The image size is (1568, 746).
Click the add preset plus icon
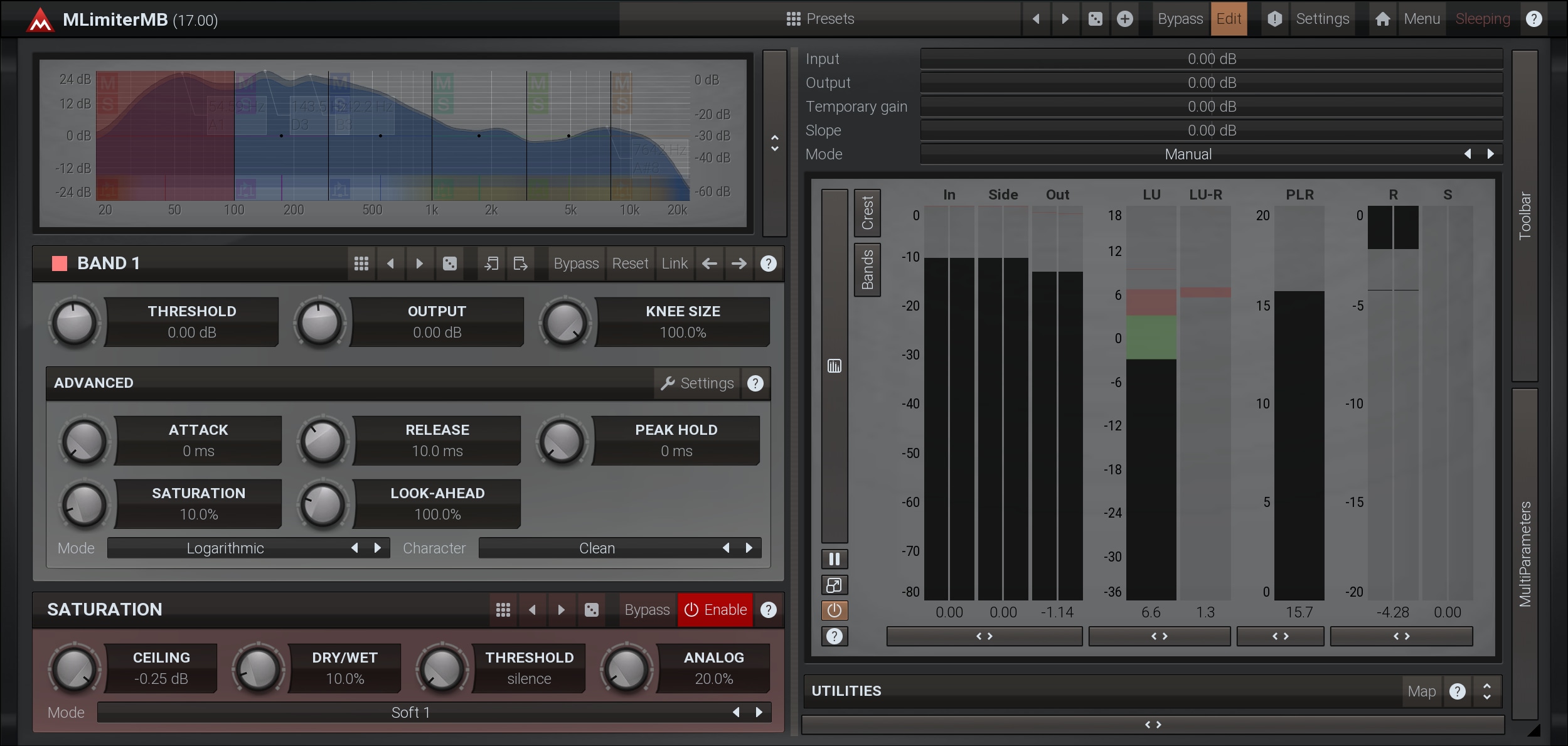click(x=1124, y=19)
